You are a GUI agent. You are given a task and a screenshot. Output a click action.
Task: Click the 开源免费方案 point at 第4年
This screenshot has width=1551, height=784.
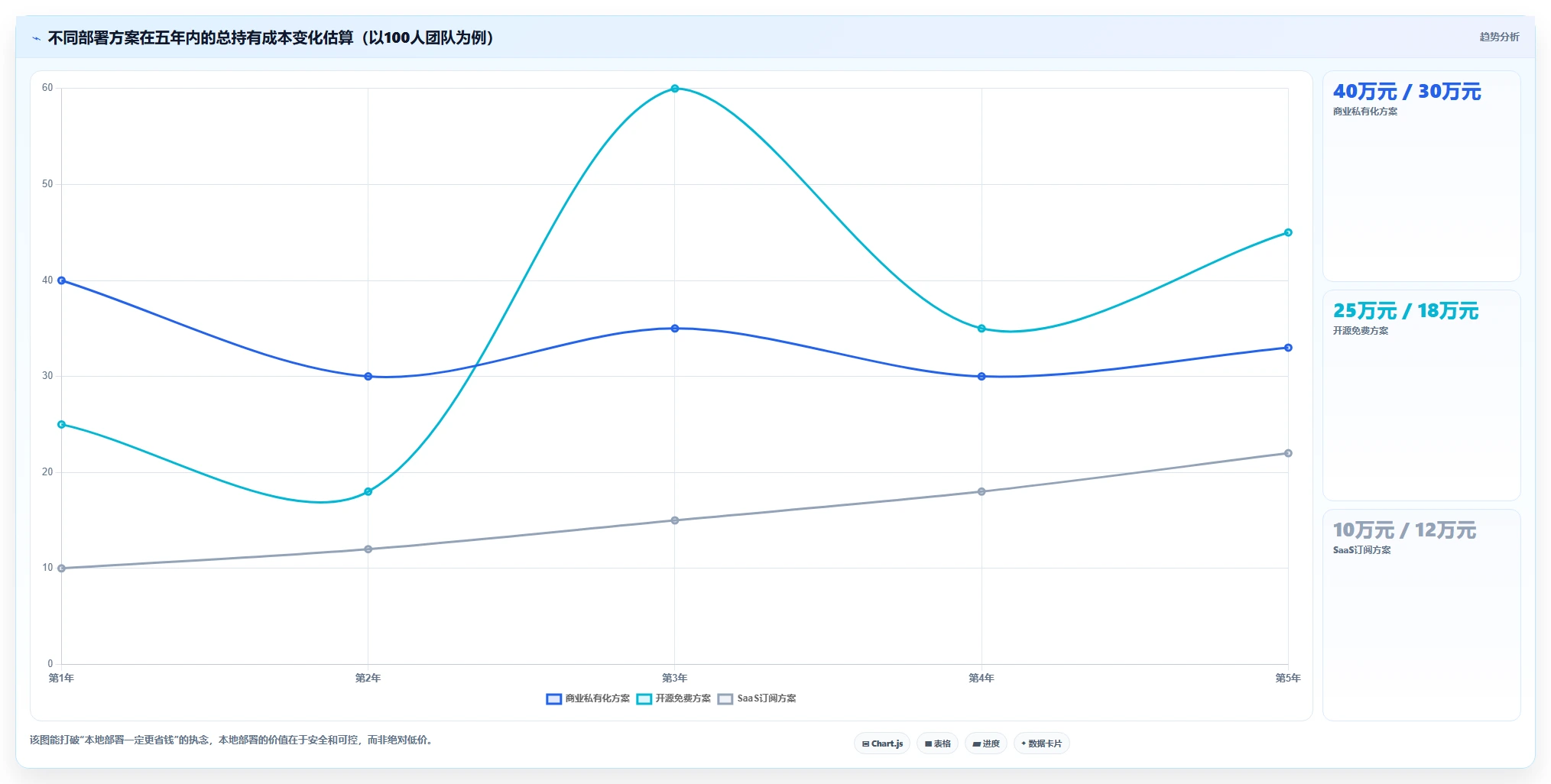click(982, 329)
